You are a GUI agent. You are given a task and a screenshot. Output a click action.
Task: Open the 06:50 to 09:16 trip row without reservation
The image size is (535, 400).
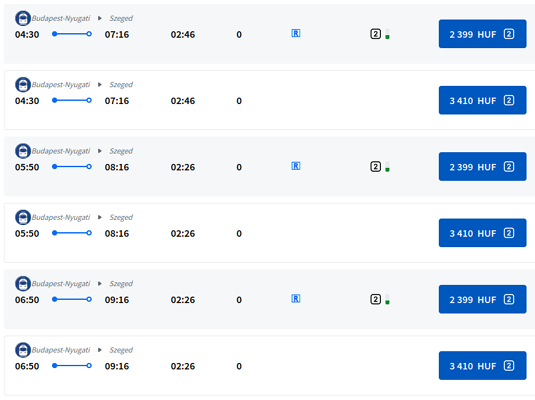tap(270, 366)
